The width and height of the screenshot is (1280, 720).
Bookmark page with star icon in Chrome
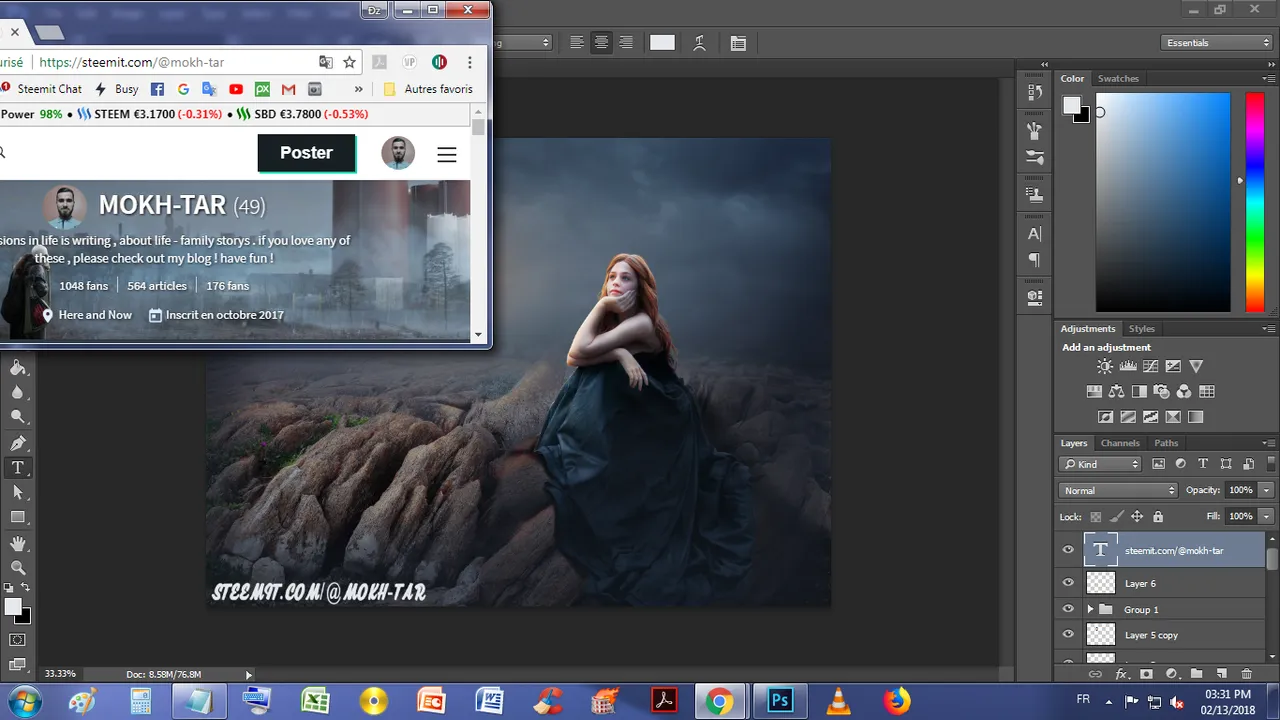pyautogui.click(x=349, y=62)
